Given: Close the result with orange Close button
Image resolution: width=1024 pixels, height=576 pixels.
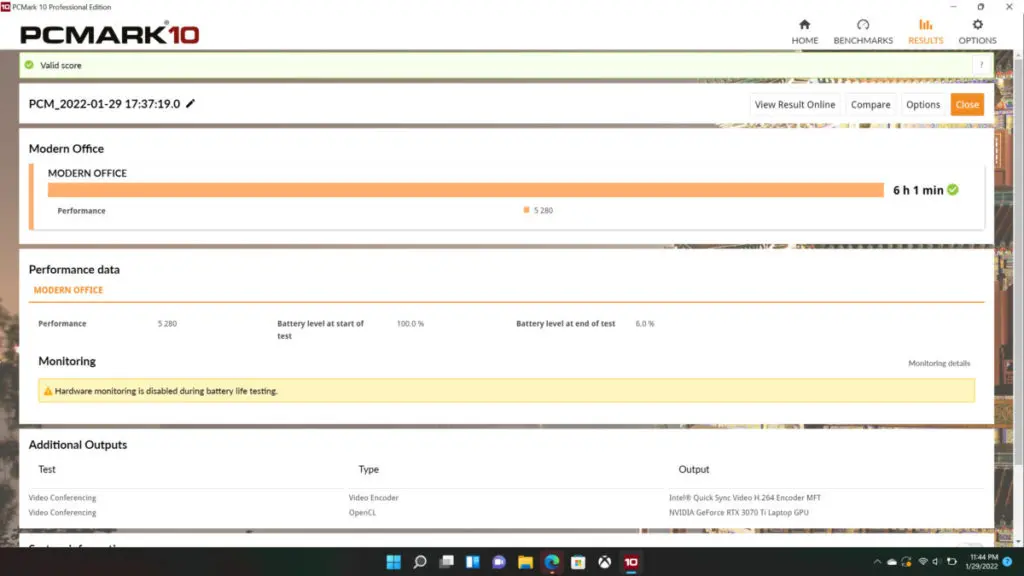Looking at the screenshot, I should 967,104.
